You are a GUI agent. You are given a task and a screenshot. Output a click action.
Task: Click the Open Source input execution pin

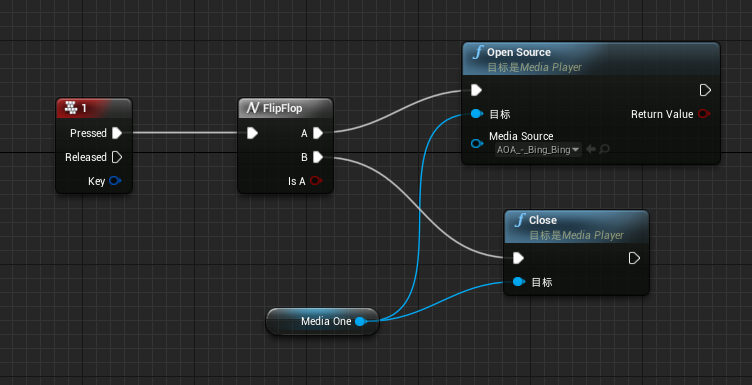476,90
